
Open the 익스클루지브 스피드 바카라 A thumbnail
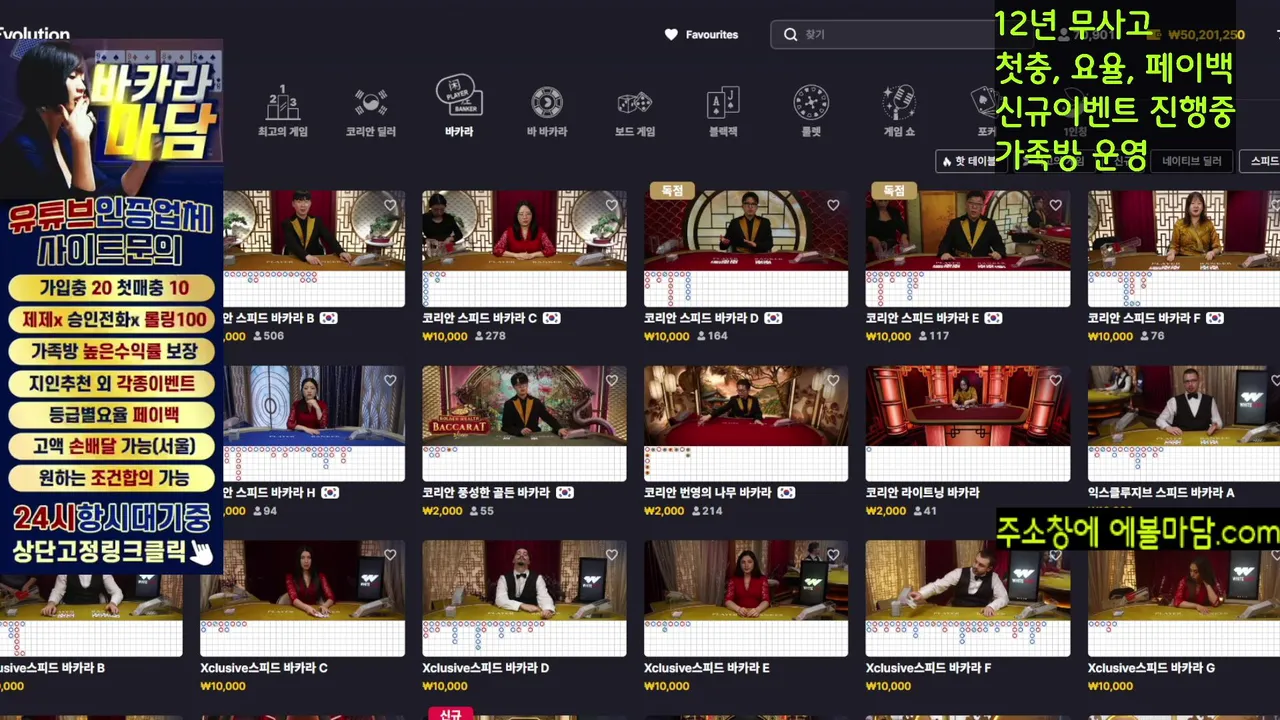tap(1184, 424)
